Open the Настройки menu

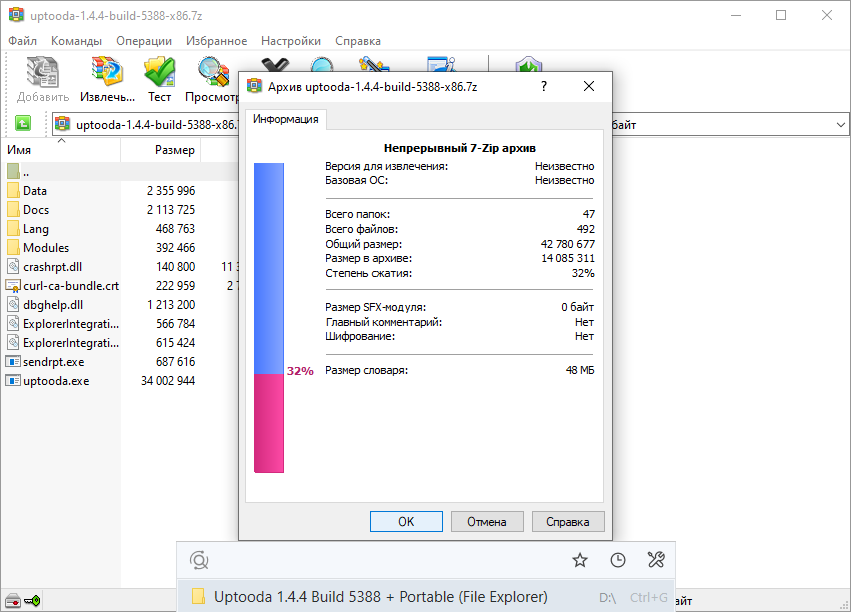pyautogui.click(x=291, y=41)
